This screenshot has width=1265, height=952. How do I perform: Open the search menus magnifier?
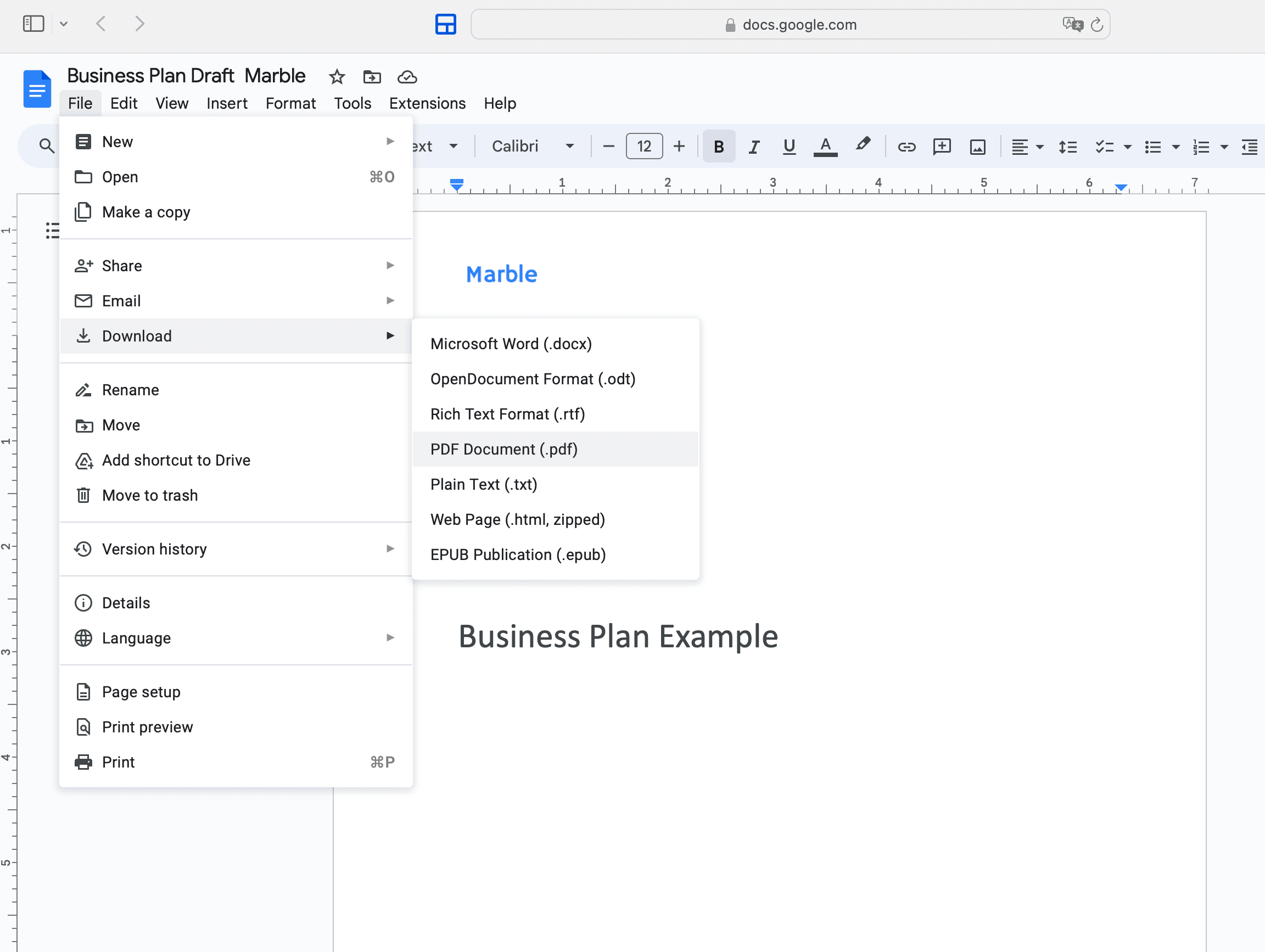(x=46, y=146)
